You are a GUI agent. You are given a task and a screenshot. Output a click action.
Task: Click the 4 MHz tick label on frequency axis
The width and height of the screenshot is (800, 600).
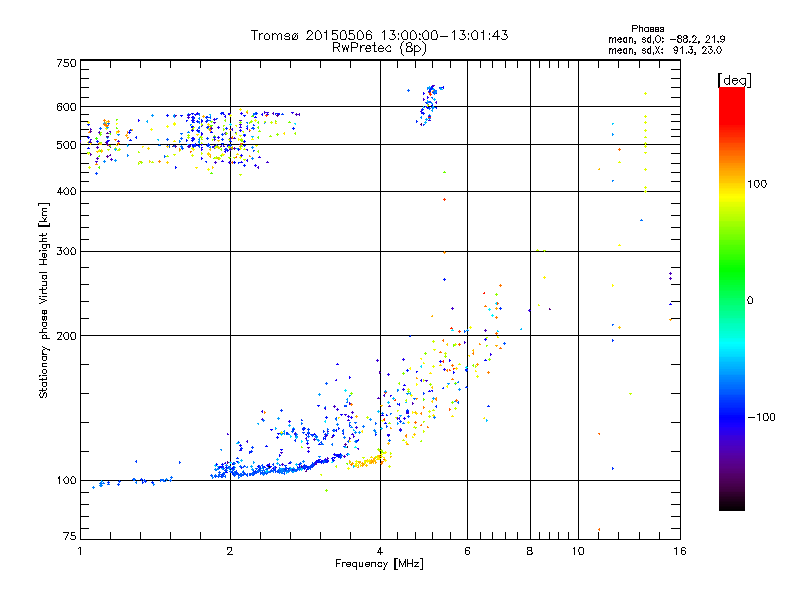tap(380, 551)
